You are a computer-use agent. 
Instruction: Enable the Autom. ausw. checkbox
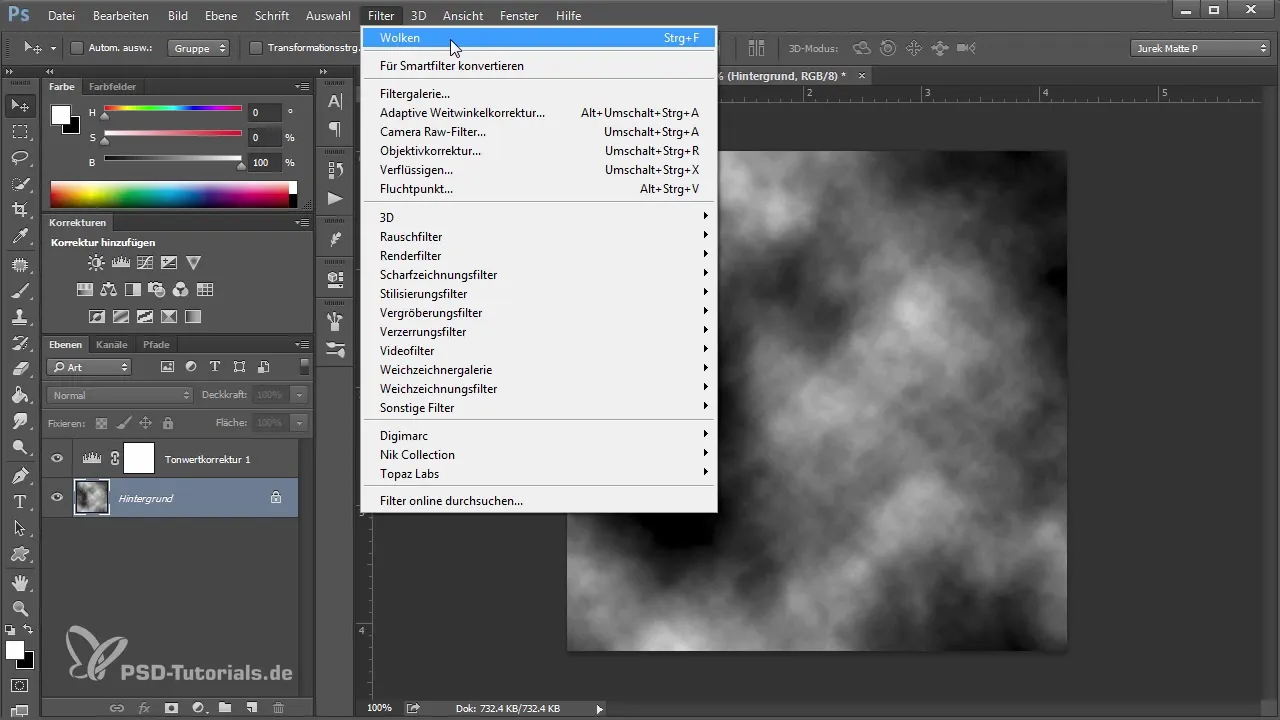point(77,47)
